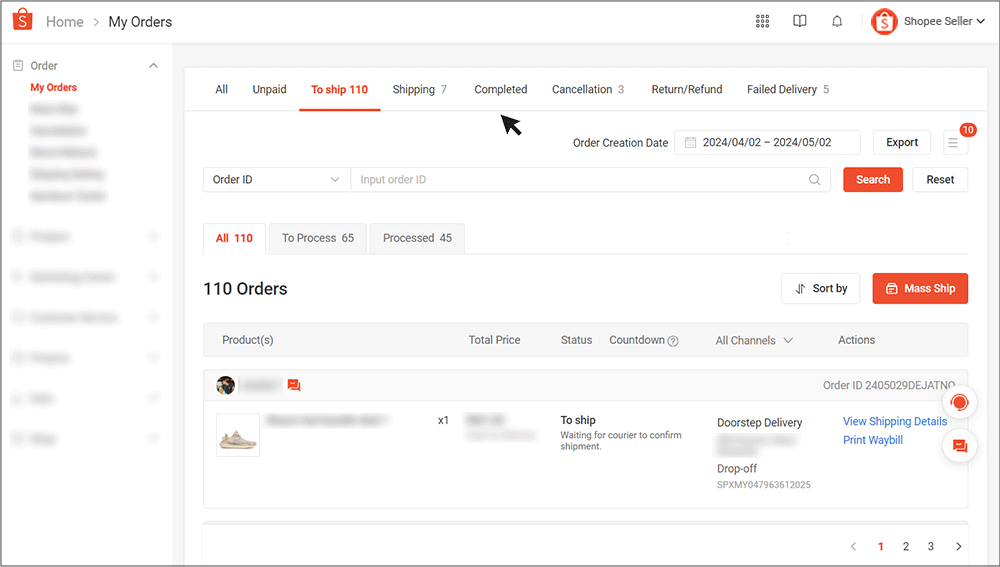Click the magnifier icon in search box
Screen dimensions: 1000x567
coord(814,180)
